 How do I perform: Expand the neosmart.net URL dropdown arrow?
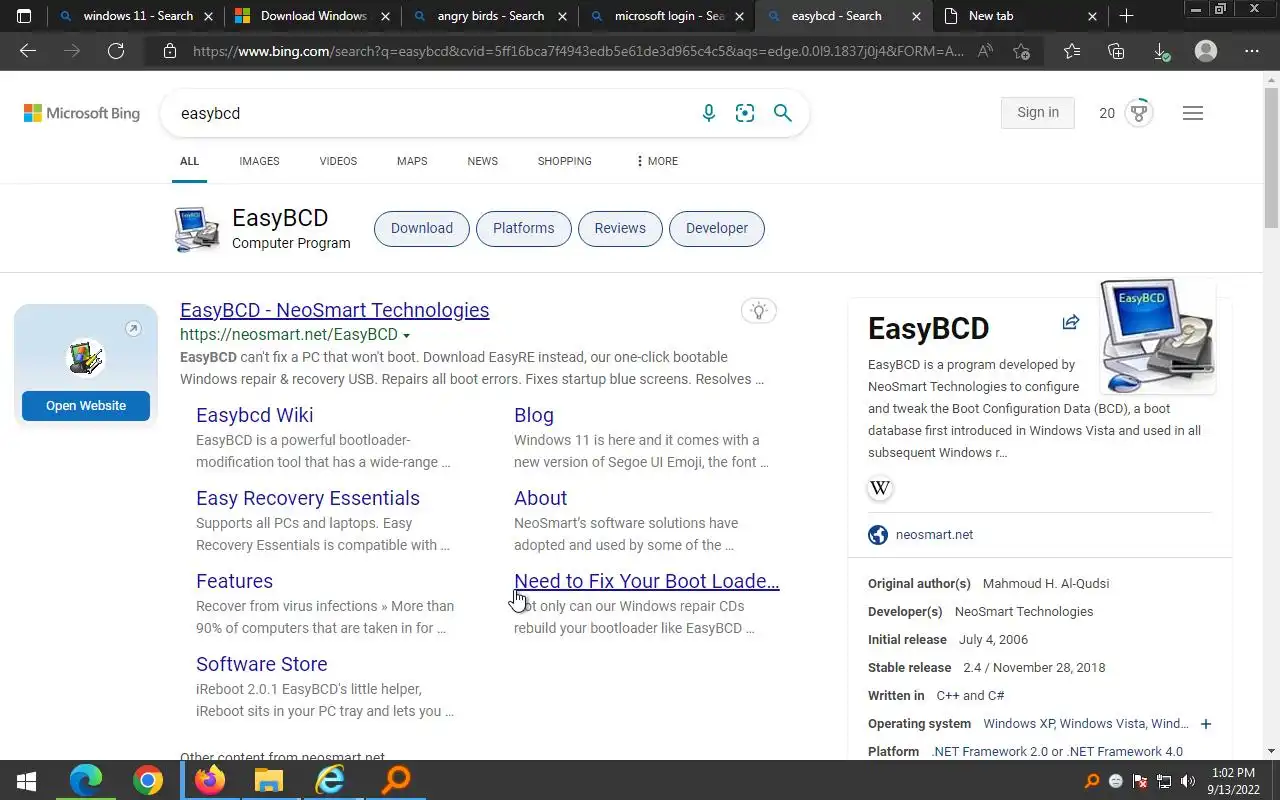406,335
